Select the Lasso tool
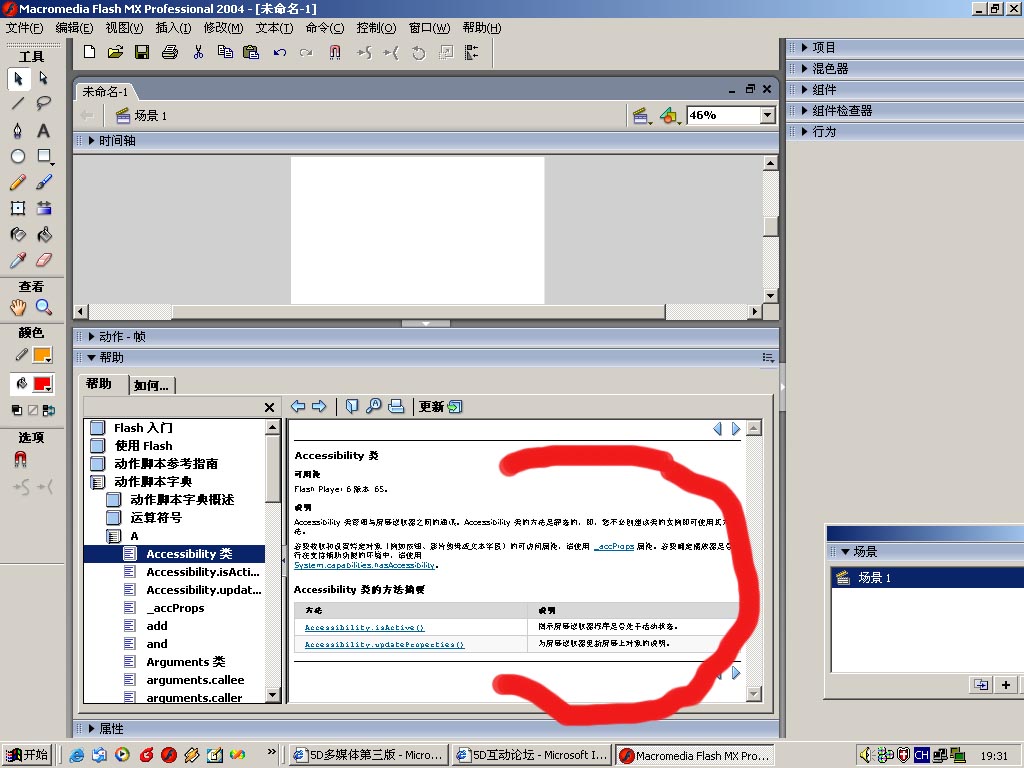This screenshot has width=1024, height=768. (x=44, y=103)
